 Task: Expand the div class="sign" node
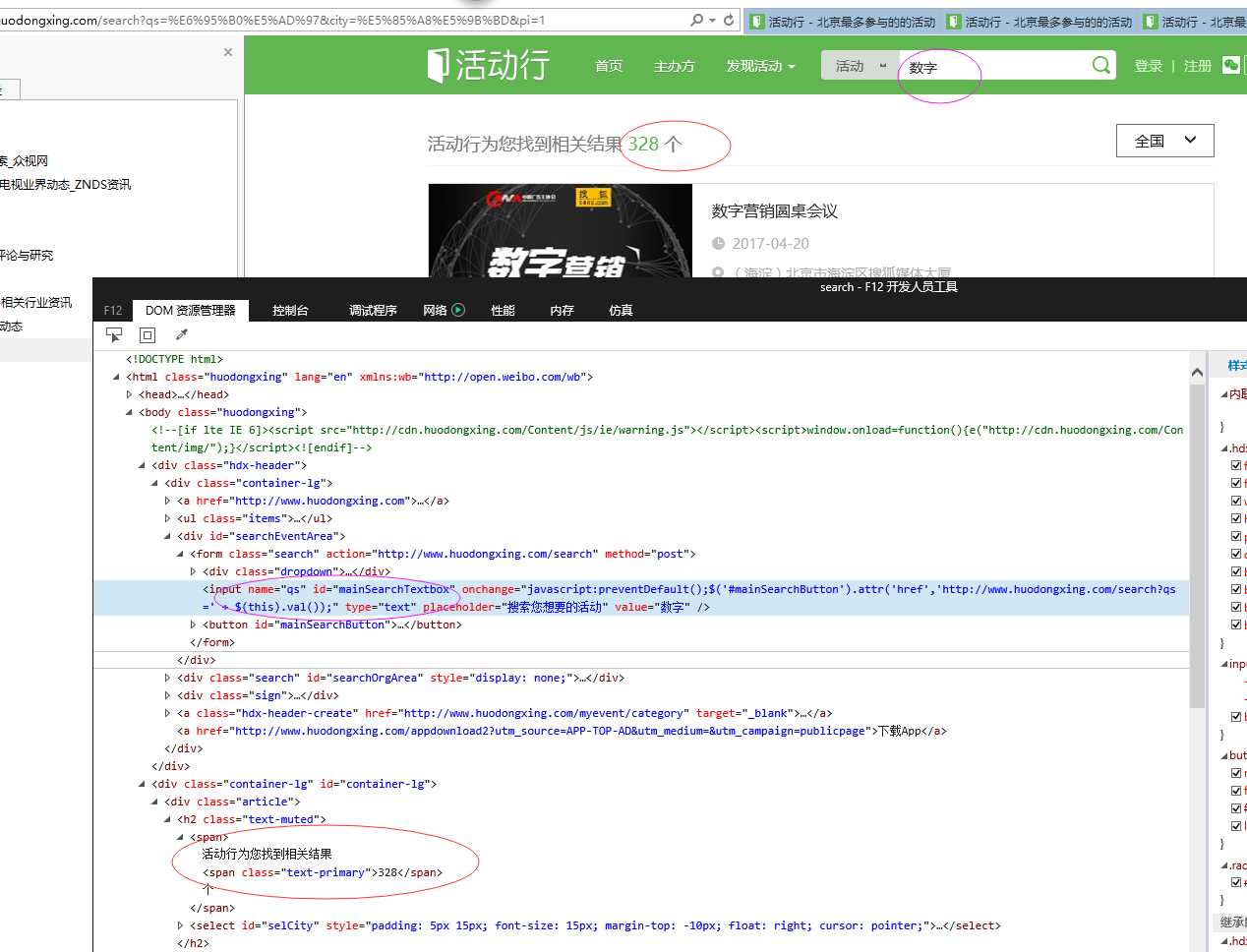(168, 695)
